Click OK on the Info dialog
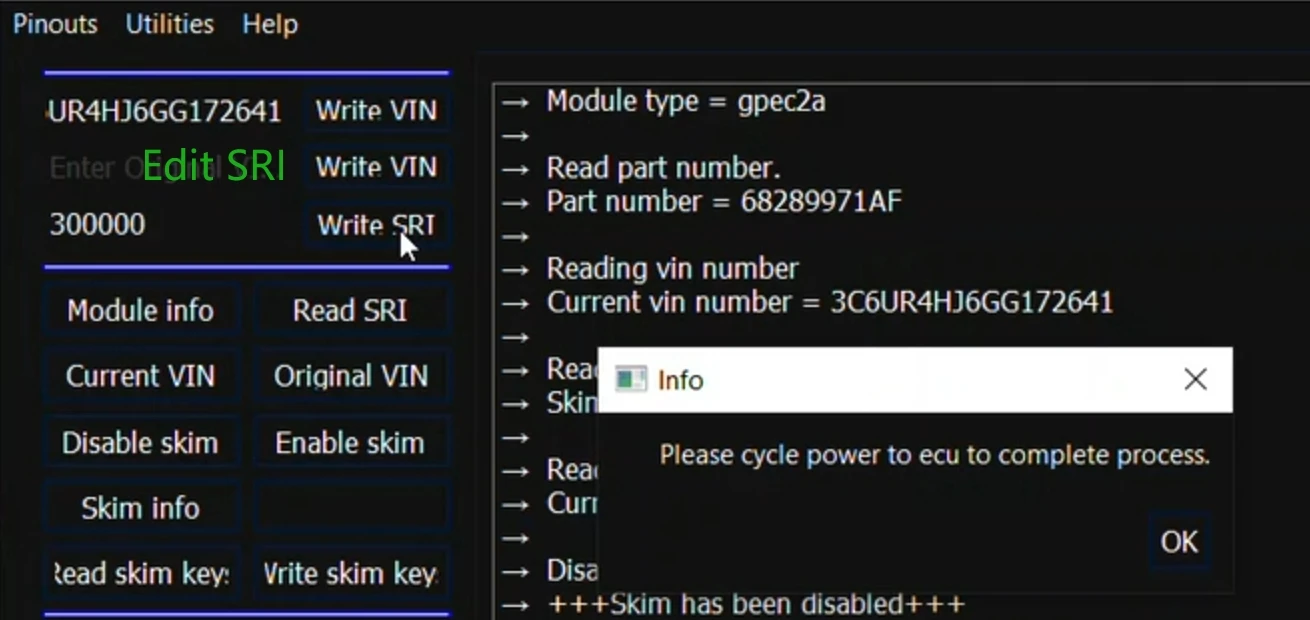This screenshot has width=1310, height=620. (1179, 541)
